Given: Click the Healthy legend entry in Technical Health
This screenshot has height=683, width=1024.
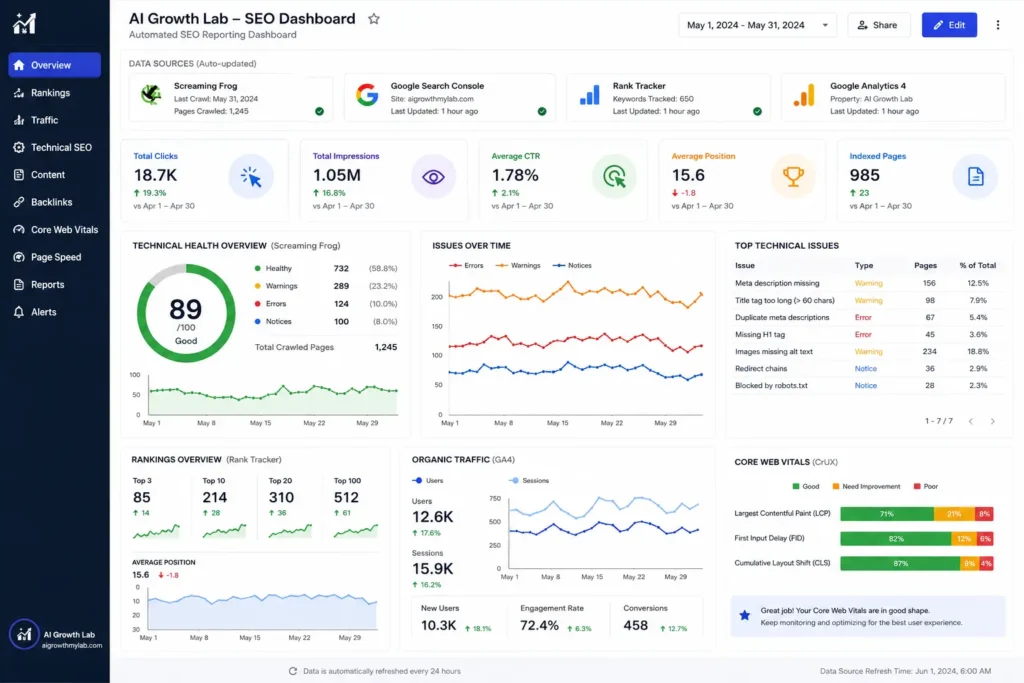Looking at the screenshot, I should pos(273,268).
